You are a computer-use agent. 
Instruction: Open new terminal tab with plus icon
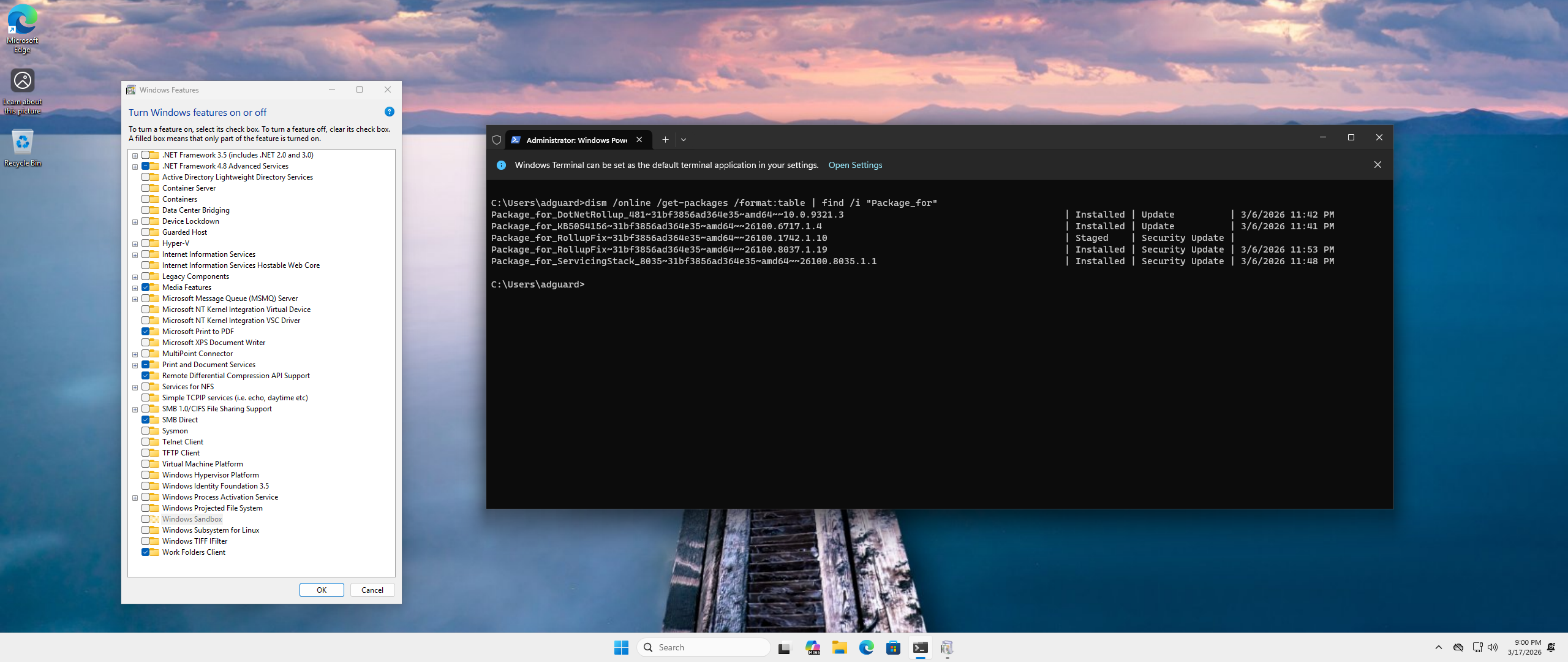pyautogui.click(x=665, y=140)
